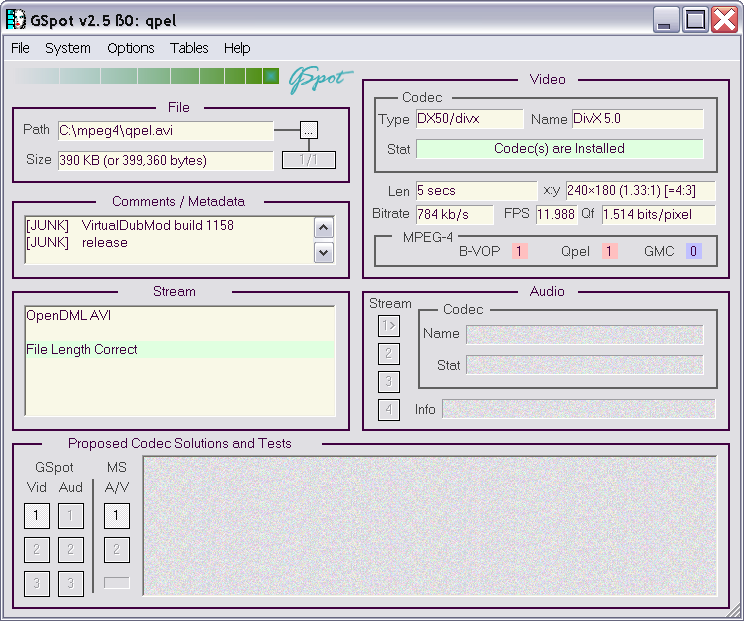
Task: Click the B-VOP indicator showing 1
Action: click(x=519, y=251)
